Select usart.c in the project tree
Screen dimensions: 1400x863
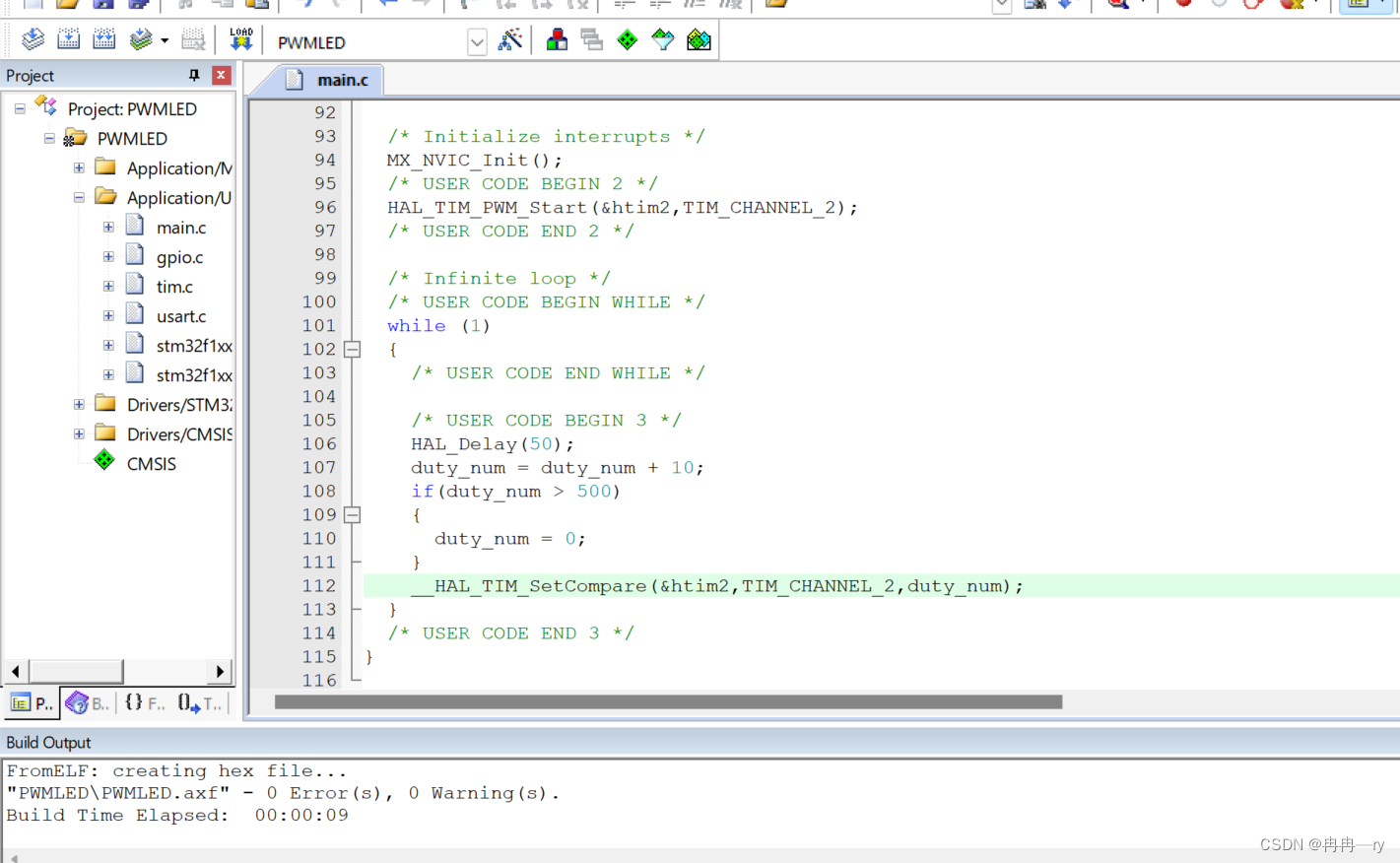click(181, 316)
